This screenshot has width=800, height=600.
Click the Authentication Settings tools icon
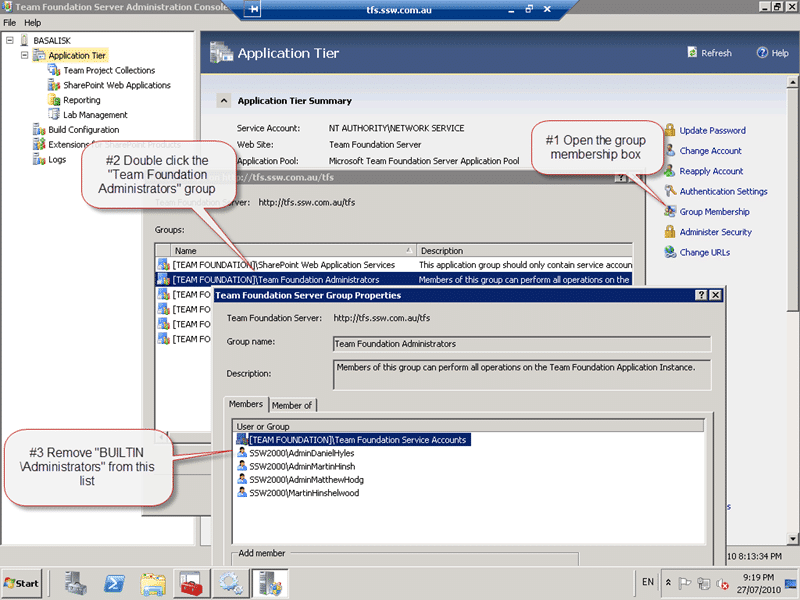click(x=670, y=191)
